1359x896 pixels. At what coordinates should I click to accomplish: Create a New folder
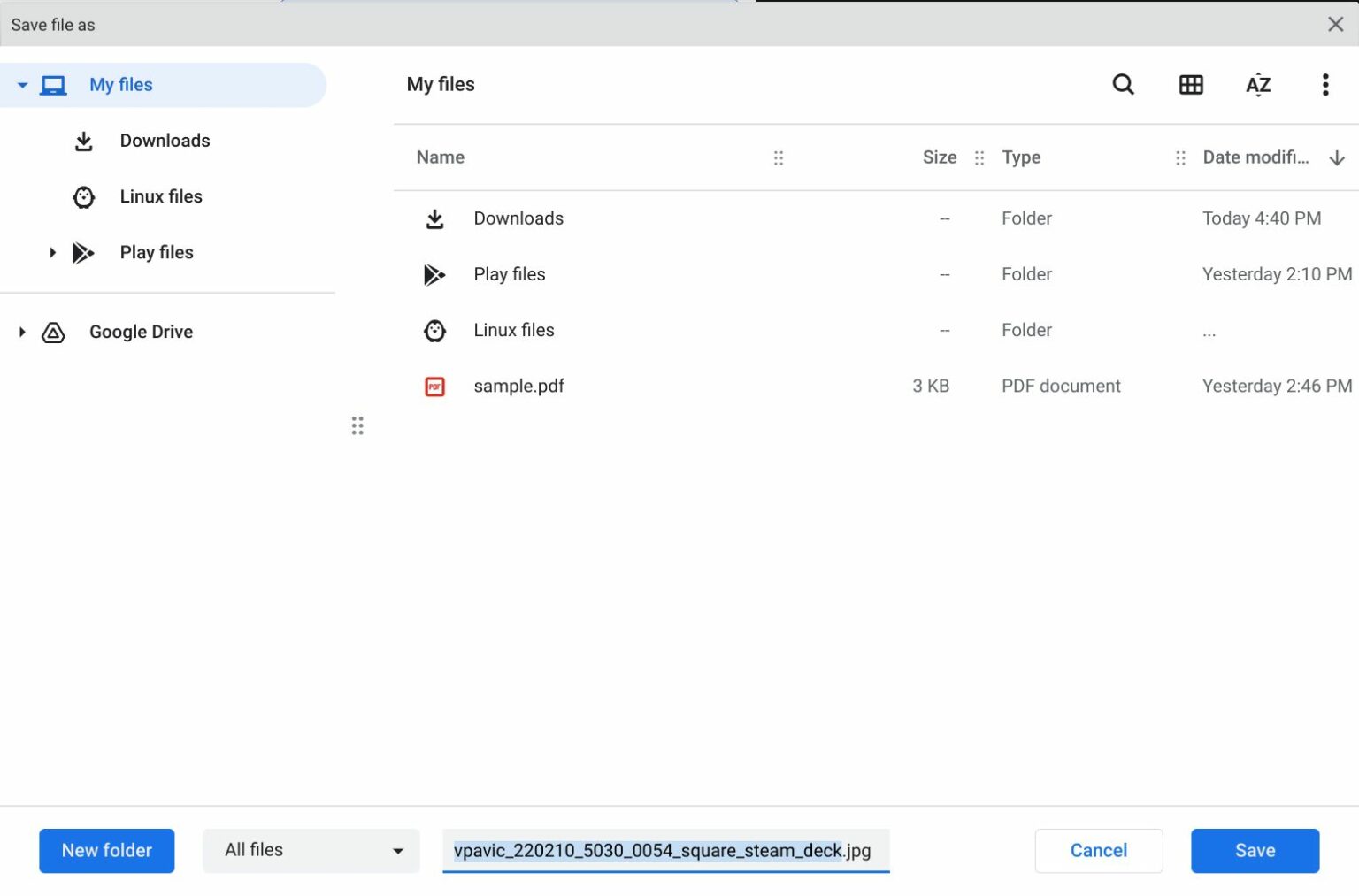(106, 850)
